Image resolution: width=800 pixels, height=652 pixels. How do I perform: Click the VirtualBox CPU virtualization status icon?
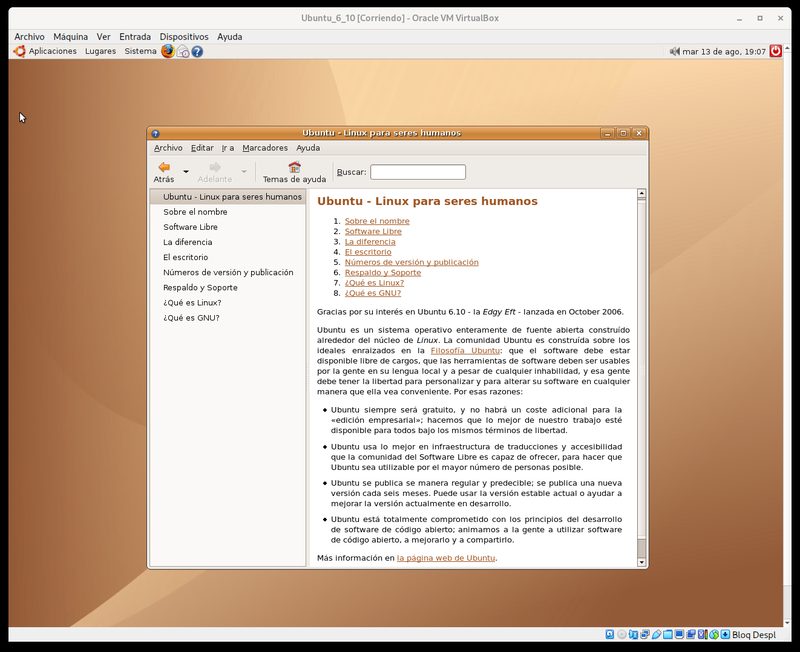tap(703, 634)
